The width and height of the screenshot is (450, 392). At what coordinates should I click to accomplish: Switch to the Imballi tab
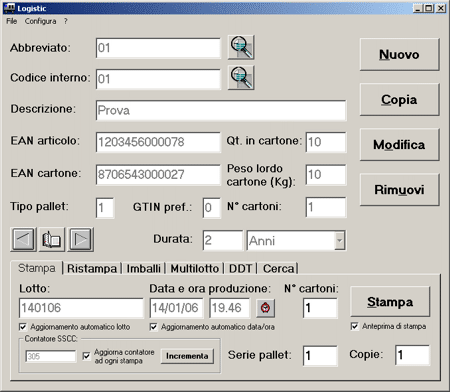coord(143,269)
